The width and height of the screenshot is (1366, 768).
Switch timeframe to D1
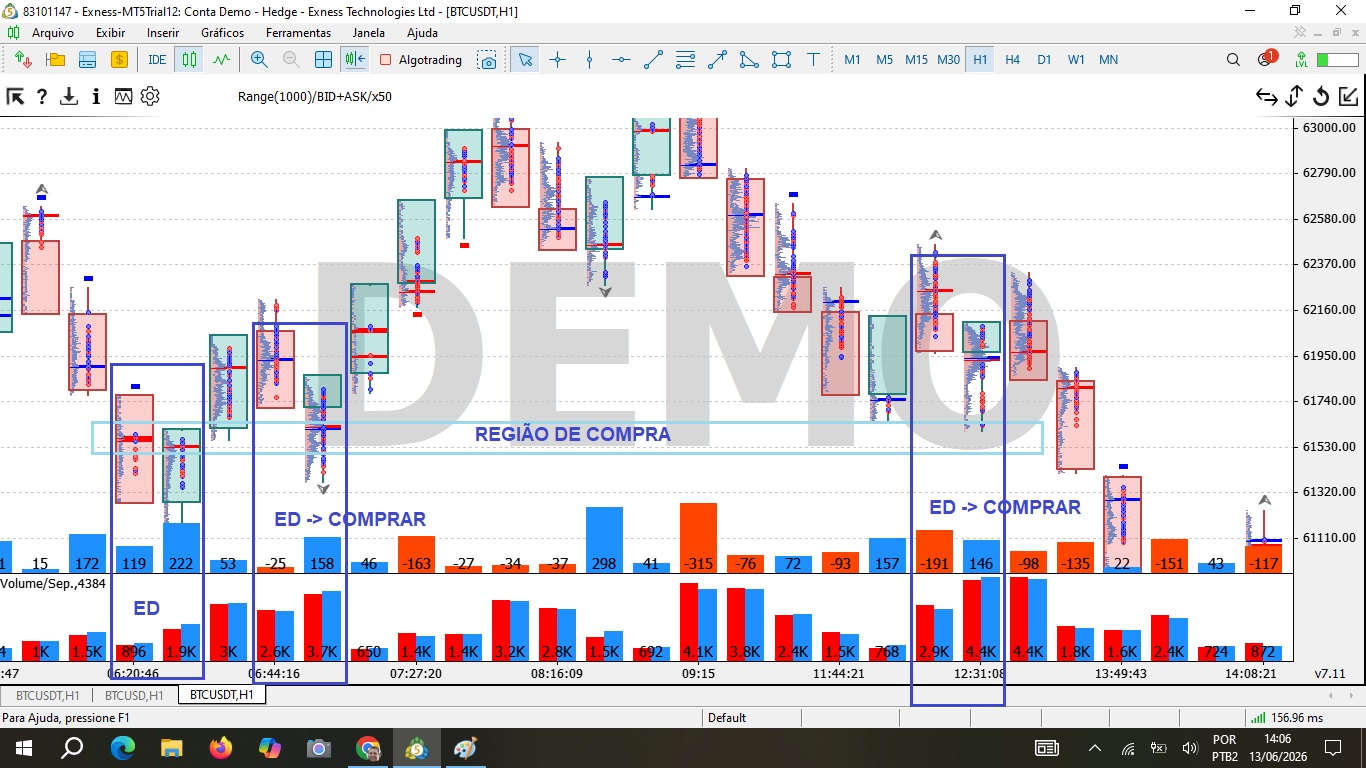click(1044, 59)
